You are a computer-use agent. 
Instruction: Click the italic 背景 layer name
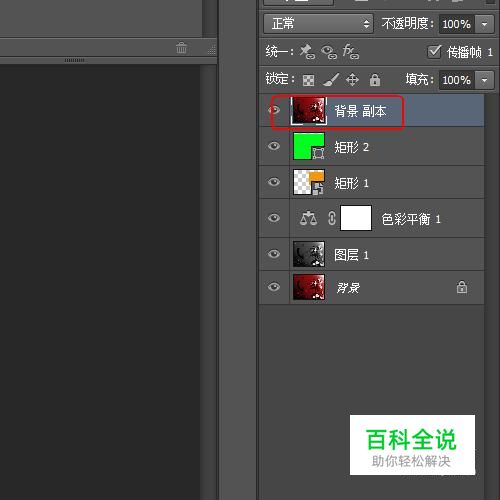point(348,288)
